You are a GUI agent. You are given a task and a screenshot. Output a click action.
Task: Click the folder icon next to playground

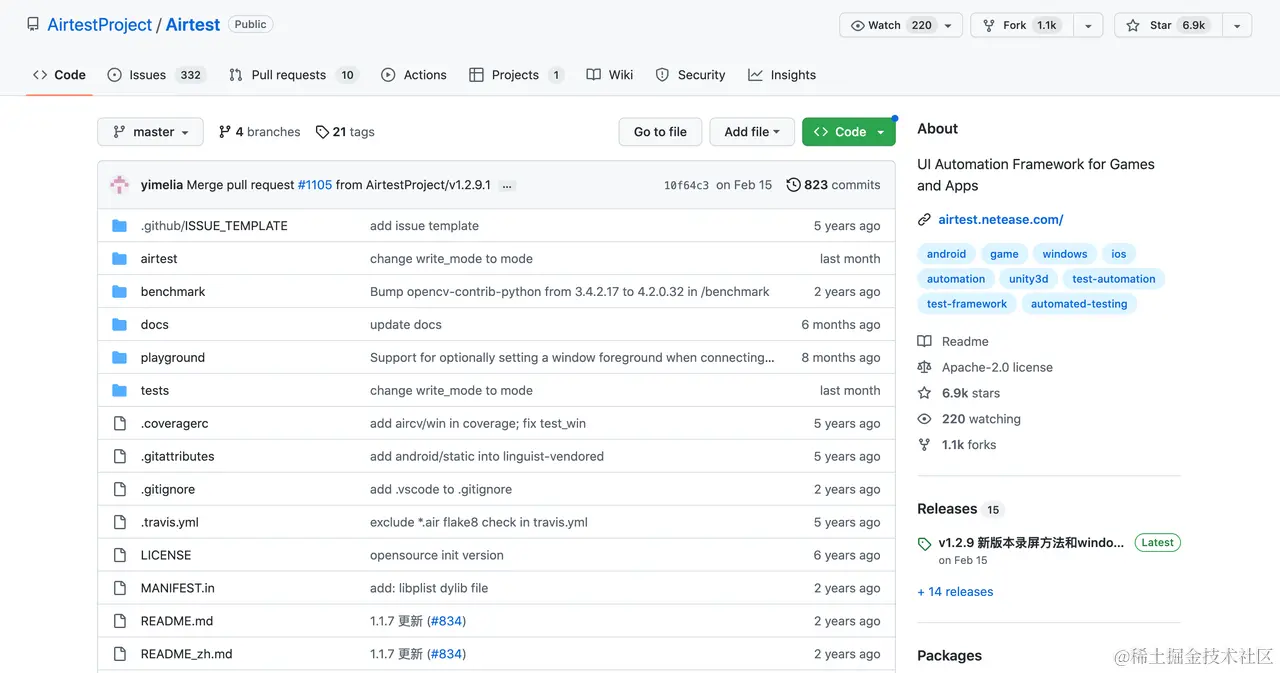tap(120, 358)
